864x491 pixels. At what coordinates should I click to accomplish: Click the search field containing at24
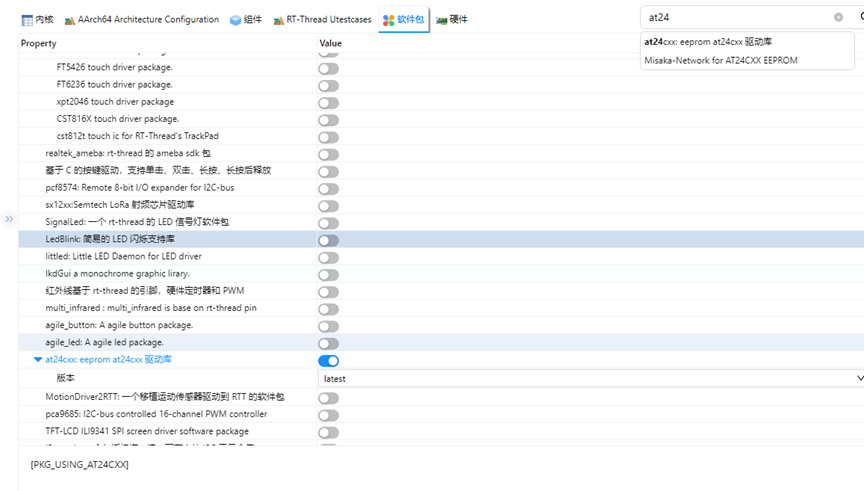tap(738, 17)
